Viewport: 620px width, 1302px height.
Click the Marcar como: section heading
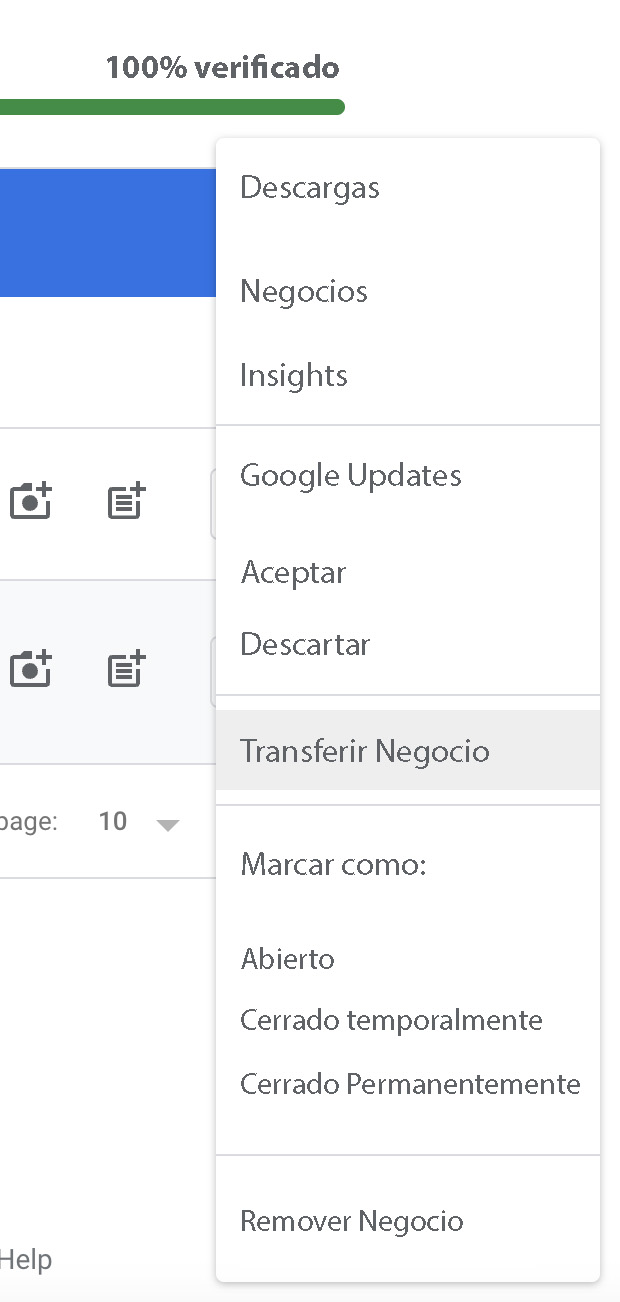point(333,864)
